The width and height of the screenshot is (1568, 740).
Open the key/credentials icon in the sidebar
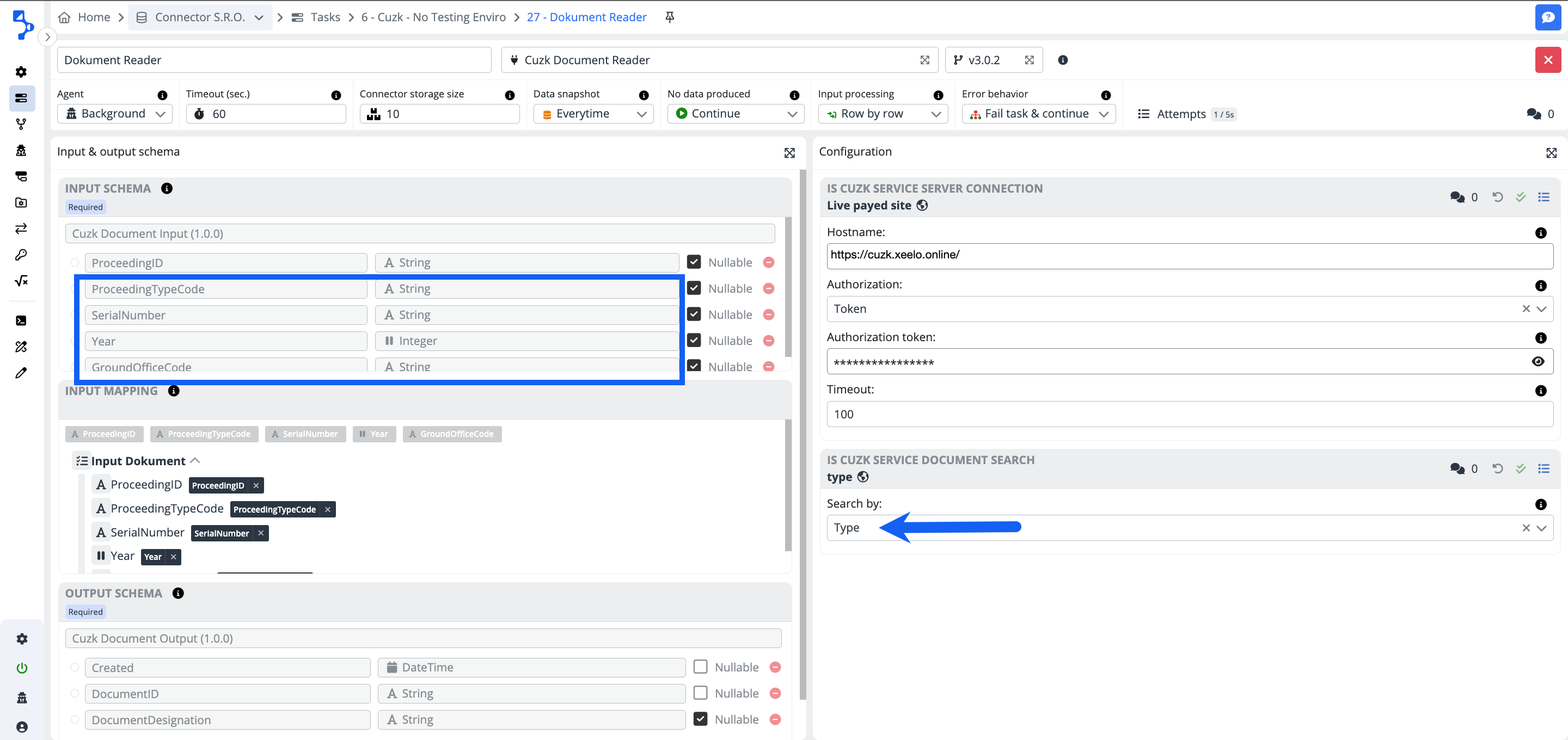(x=21, y=255)
